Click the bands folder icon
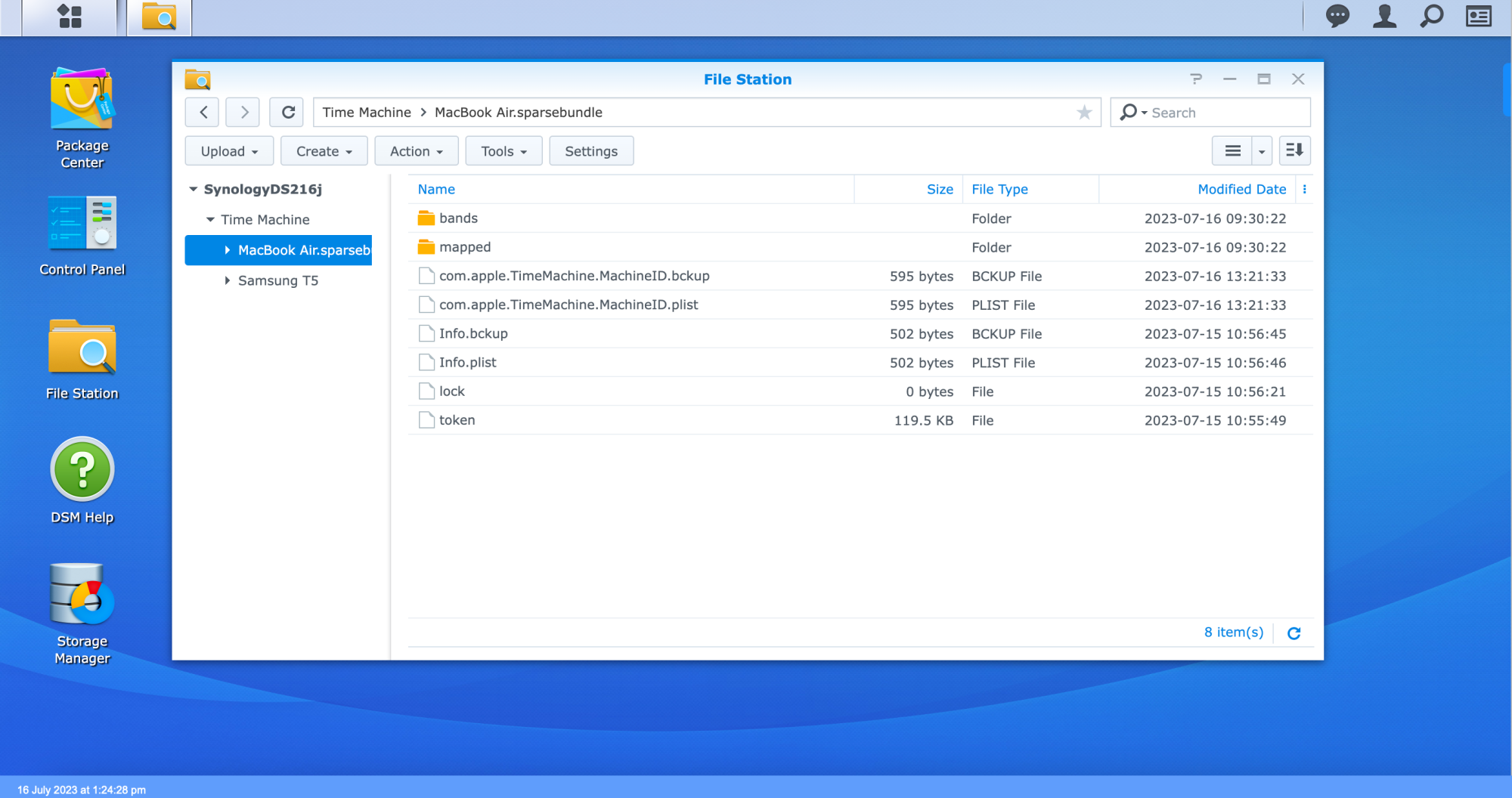1512x798 pixels. pyautogui.click(x=426, y=218)
